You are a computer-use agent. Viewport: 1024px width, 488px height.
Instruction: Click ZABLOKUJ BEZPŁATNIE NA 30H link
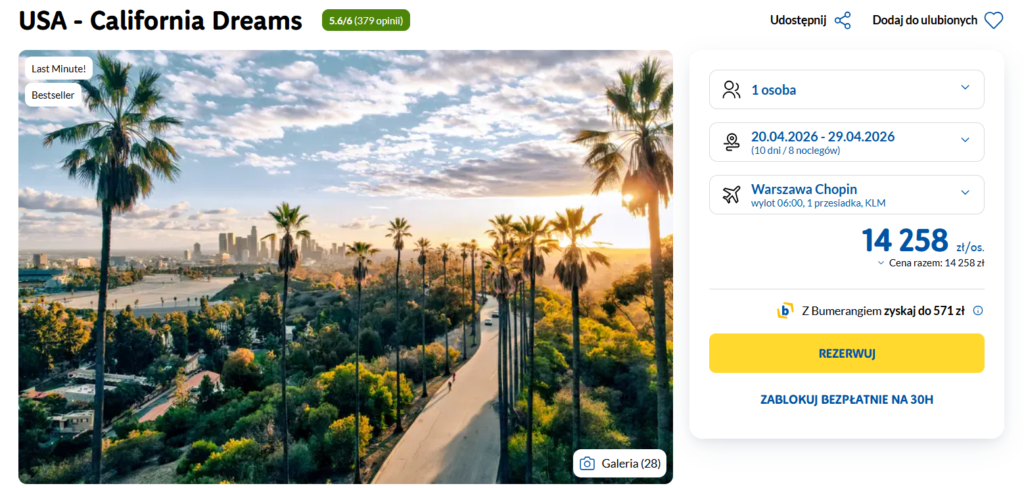point(846,400)
